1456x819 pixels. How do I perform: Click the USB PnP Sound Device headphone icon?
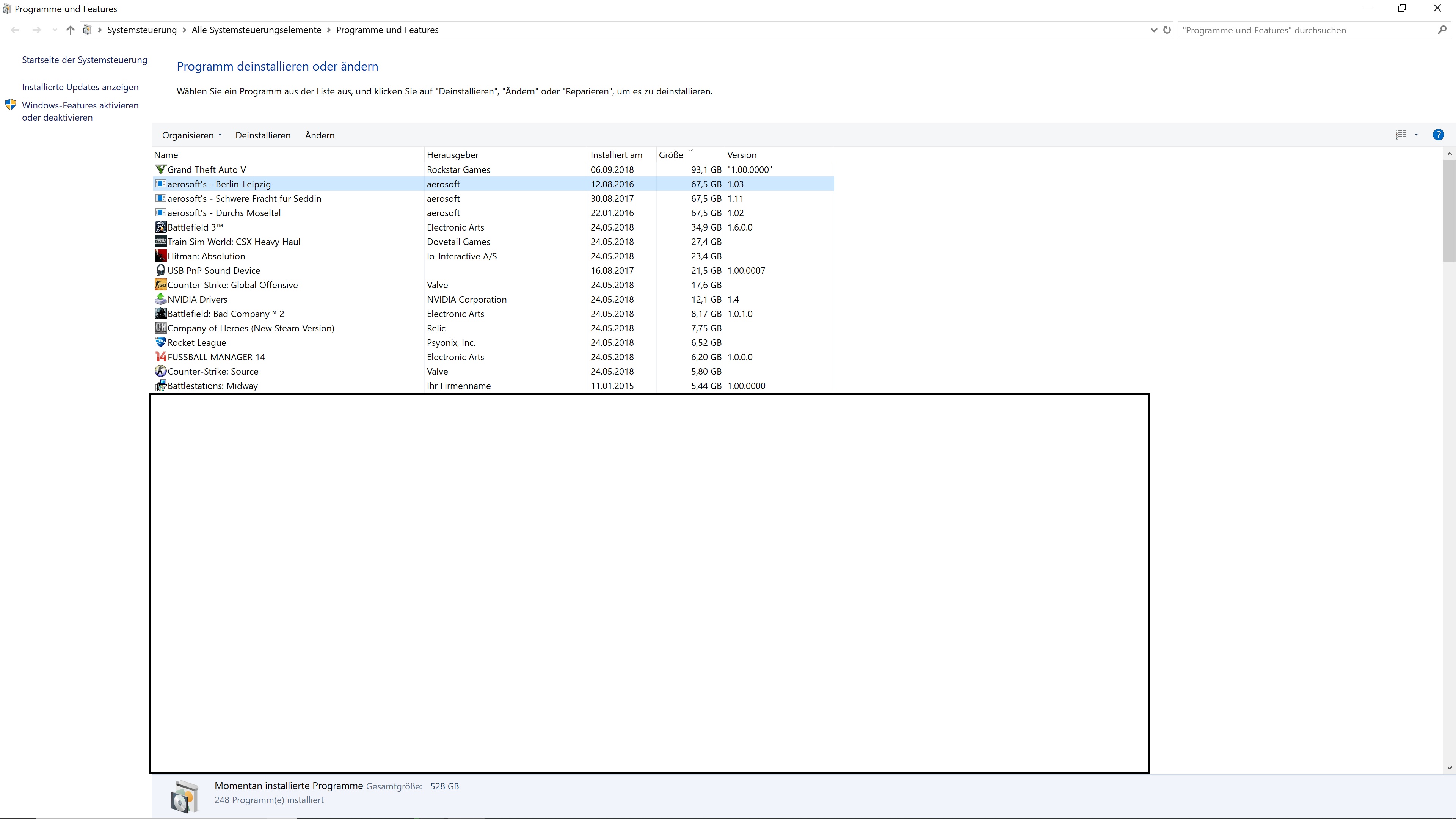coord(160,271)
